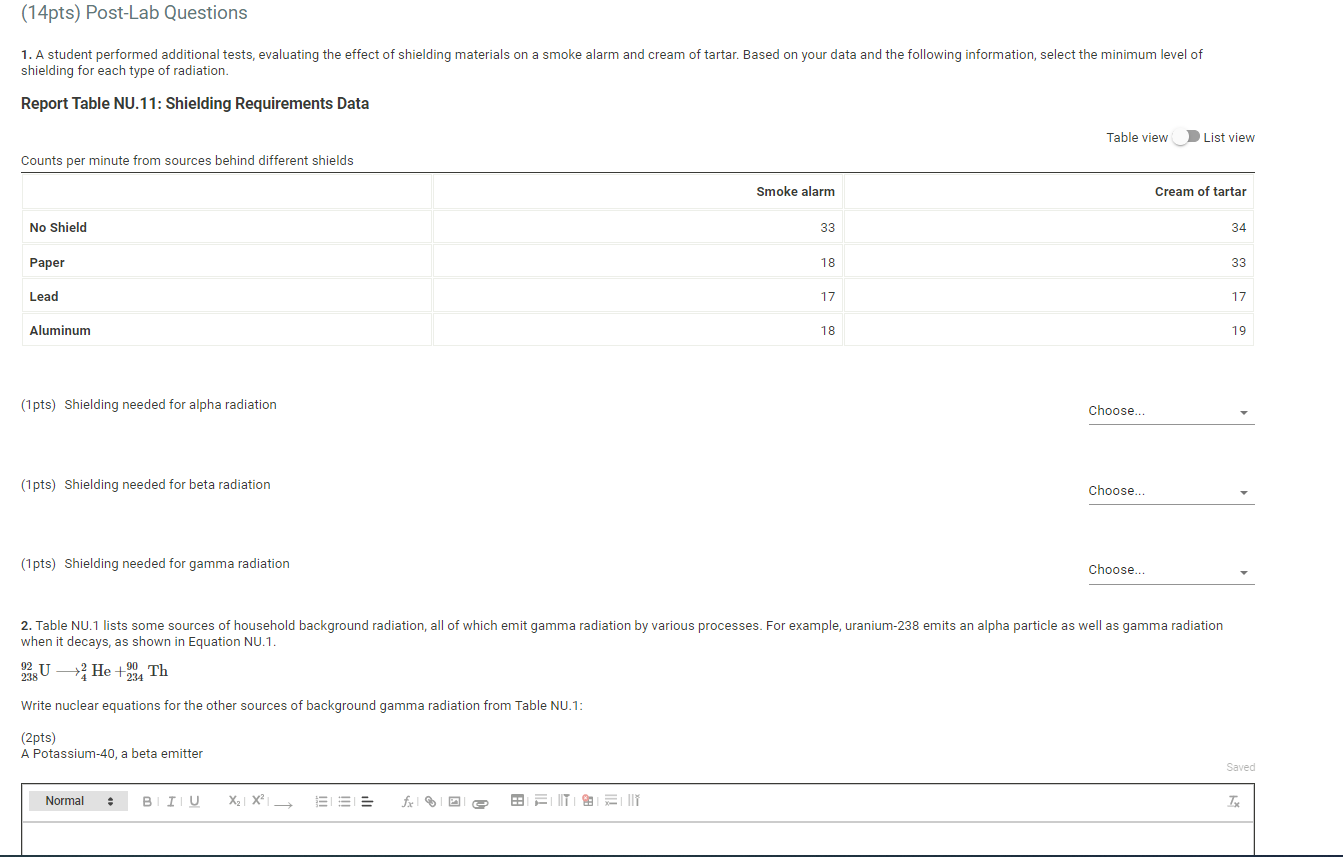Select the Paper row label
Image resolution: width=1343 pixels, height=857 pixels.
tap(47, 263)
